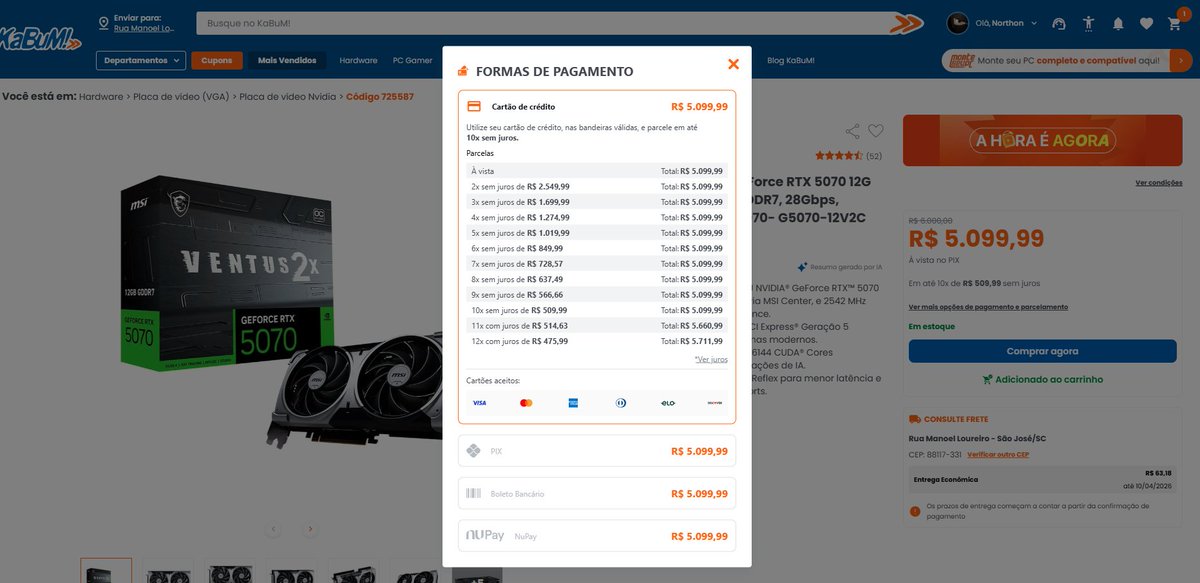Viewport: 1200px width, 583px height.
Task: Click the Rua Manoel Lo... delivery address
Action: pos(144,28)
